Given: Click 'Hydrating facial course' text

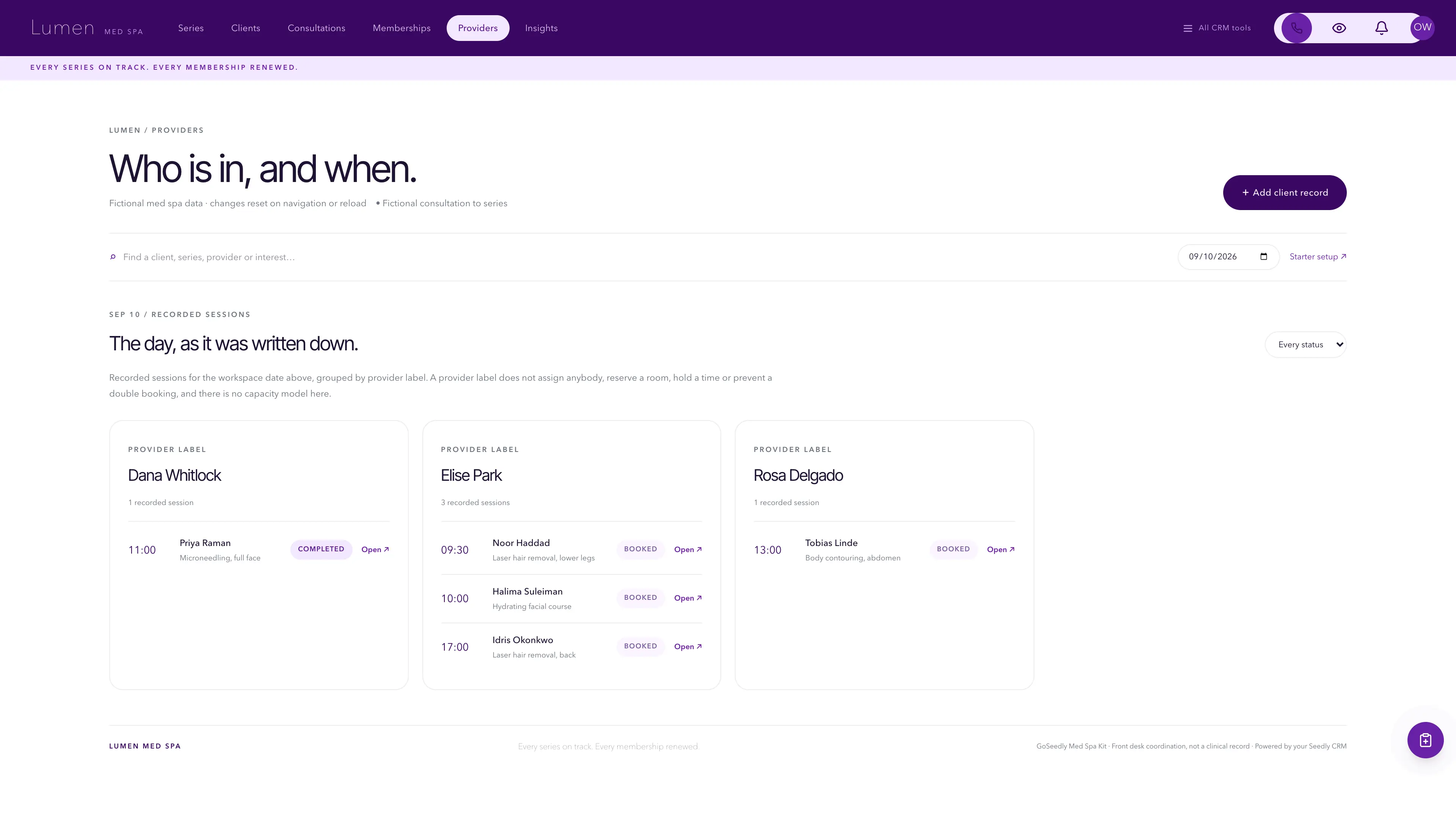Looking at the screenshot, I should point(532,607).
